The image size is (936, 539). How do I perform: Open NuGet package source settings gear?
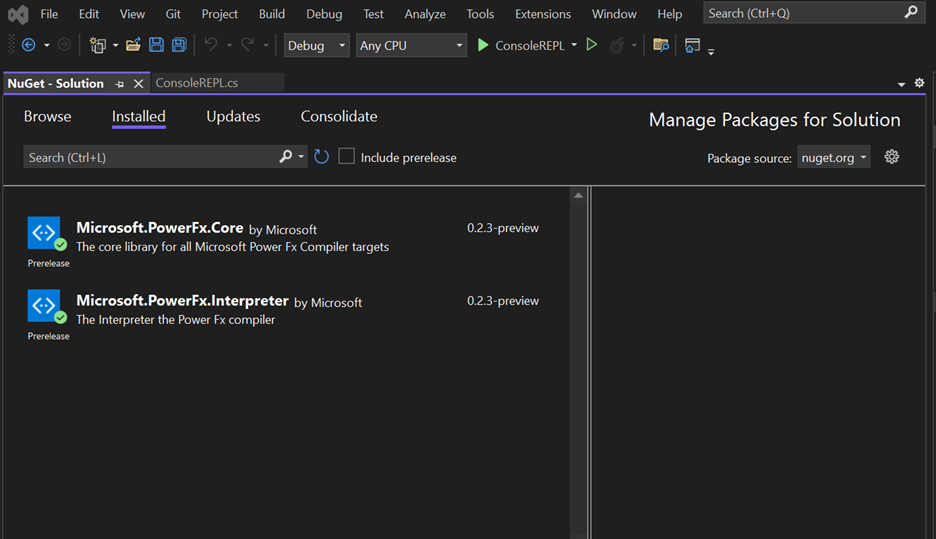[x=892, y=157]
